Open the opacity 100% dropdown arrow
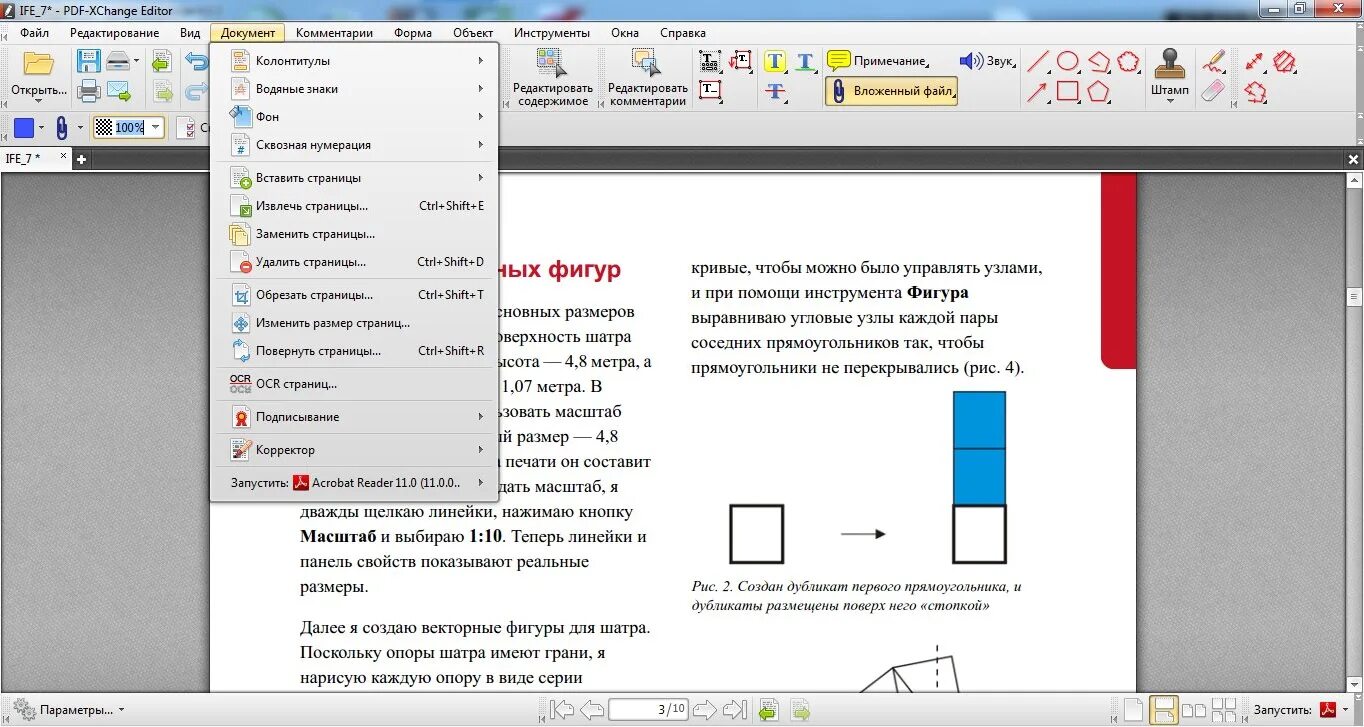Screen dimensions: 1364x727 tap(155, 128)
